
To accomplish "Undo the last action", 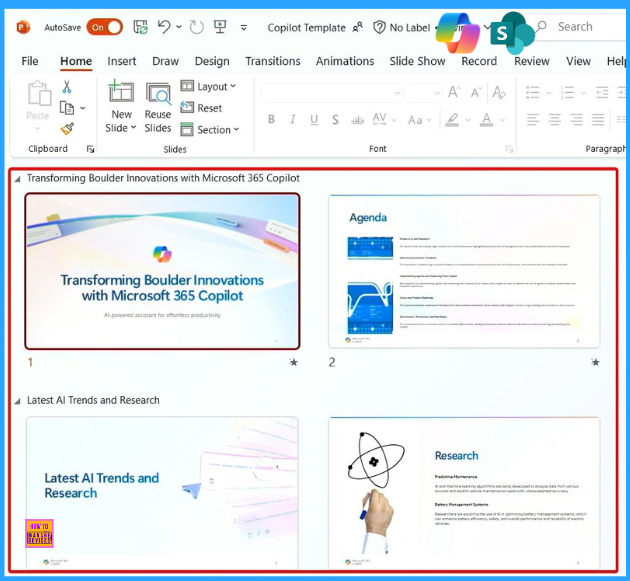I will click(164, 27).
